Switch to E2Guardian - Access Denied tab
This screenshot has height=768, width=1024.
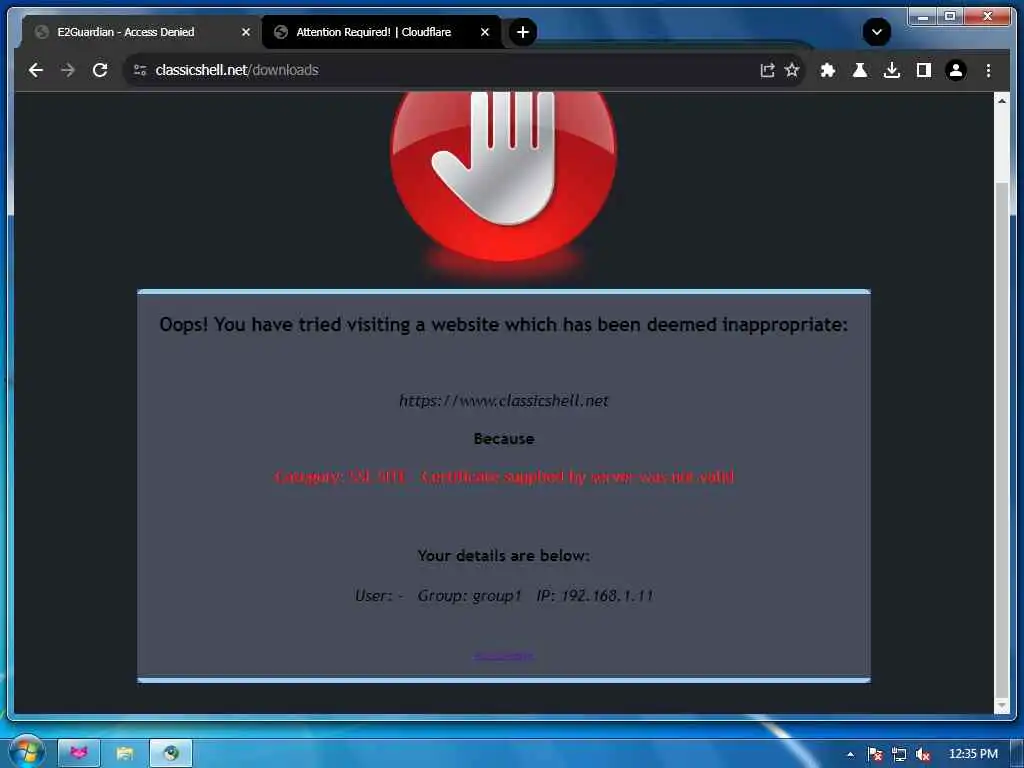(x=136, y=32)
